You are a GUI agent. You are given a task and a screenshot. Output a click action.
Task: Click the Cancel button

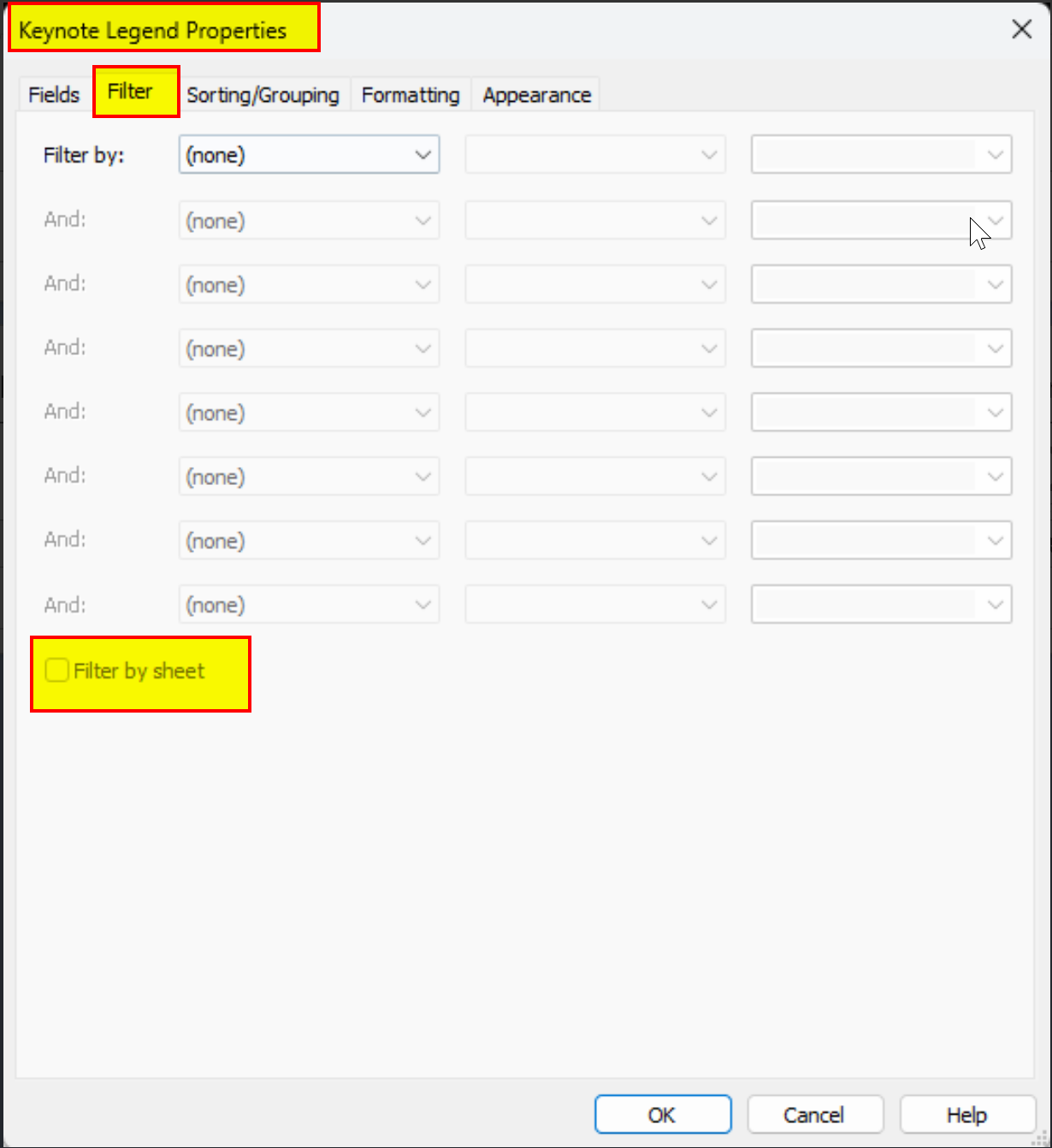tap(815, 1115)
